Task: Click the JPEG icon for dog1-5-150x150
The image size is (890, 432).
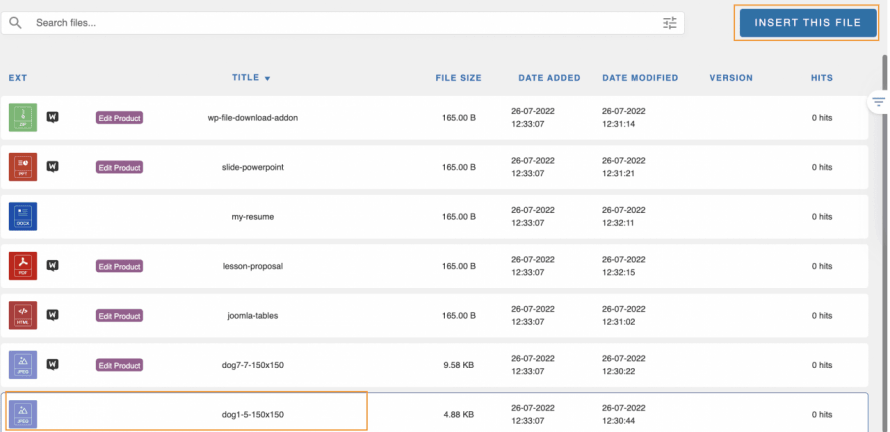Action: [23, 414]
